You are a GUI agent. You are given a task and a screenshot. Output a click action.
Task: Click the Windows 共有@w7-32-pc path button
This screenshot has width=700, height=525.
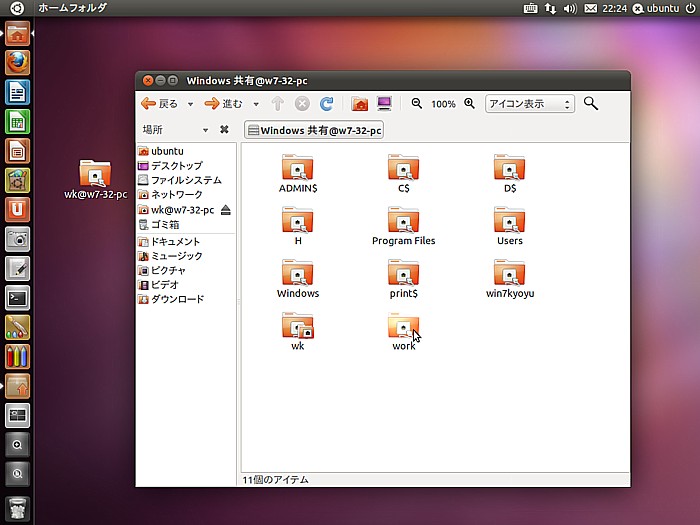pyautogui.click(x=314, y=130)
